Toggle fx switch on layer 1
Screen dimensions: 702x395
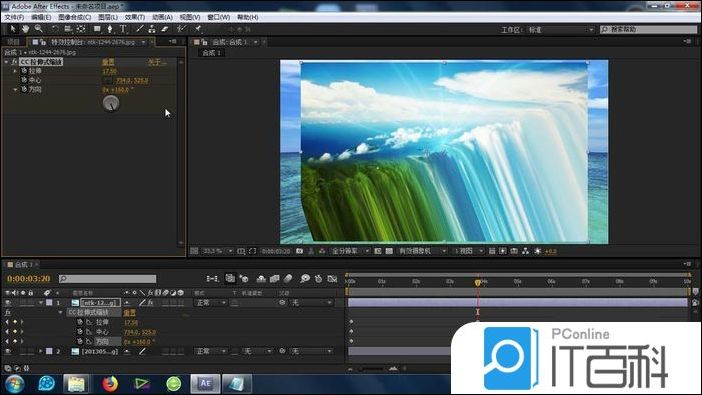150,303
